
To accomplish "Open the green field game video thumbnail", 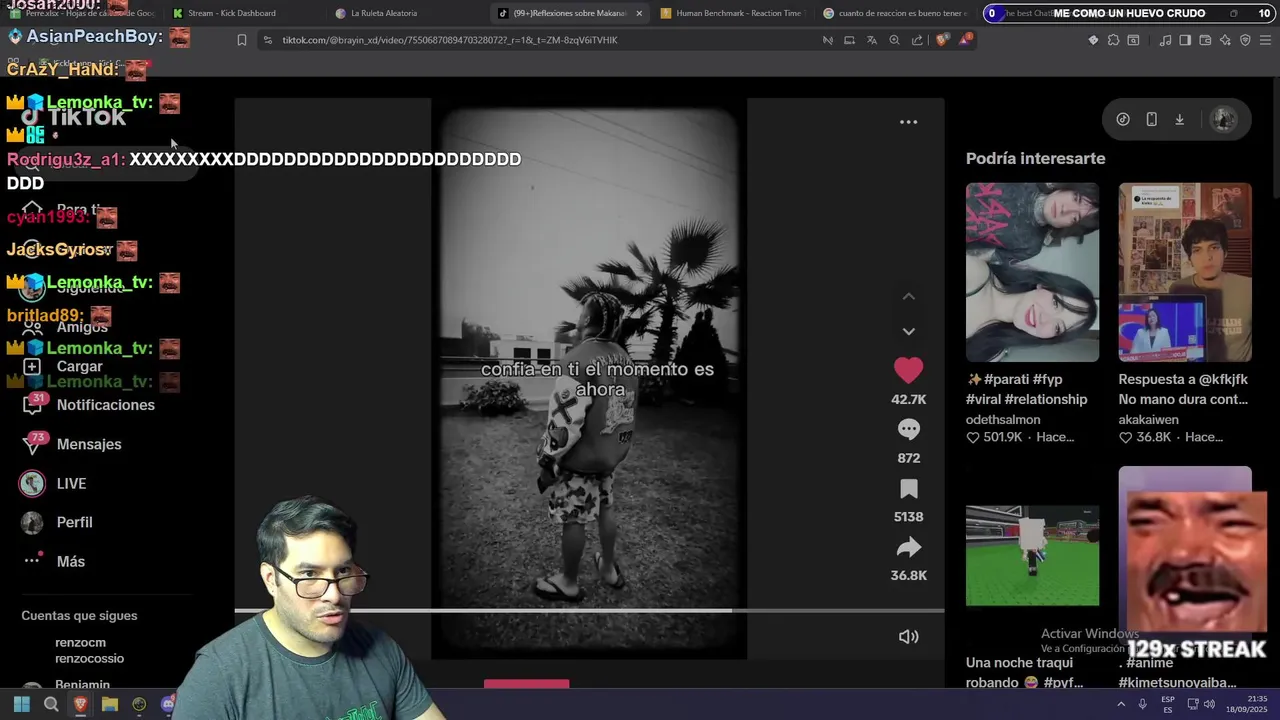I will click(x=1032, y=555).
